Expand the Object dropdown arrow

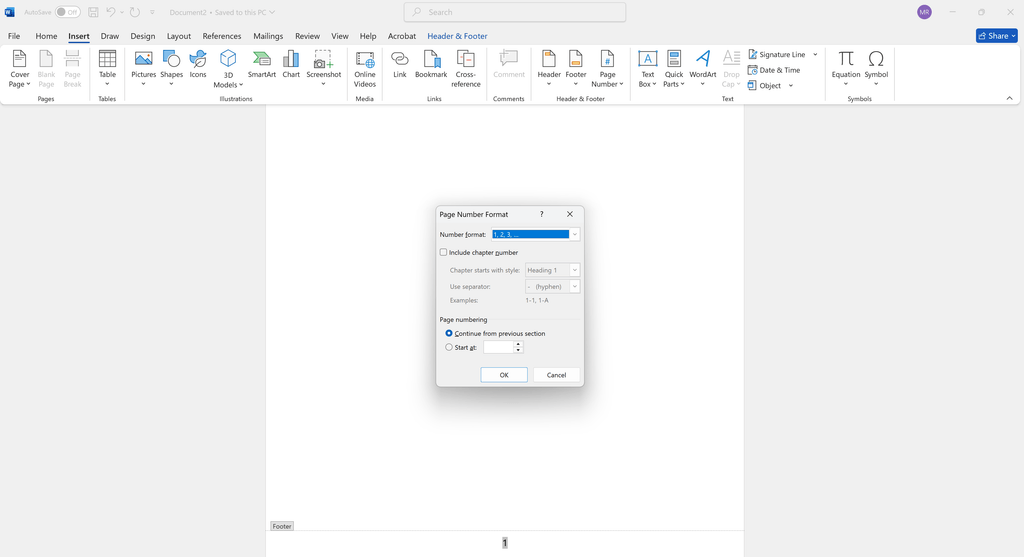tap(790, 86)
